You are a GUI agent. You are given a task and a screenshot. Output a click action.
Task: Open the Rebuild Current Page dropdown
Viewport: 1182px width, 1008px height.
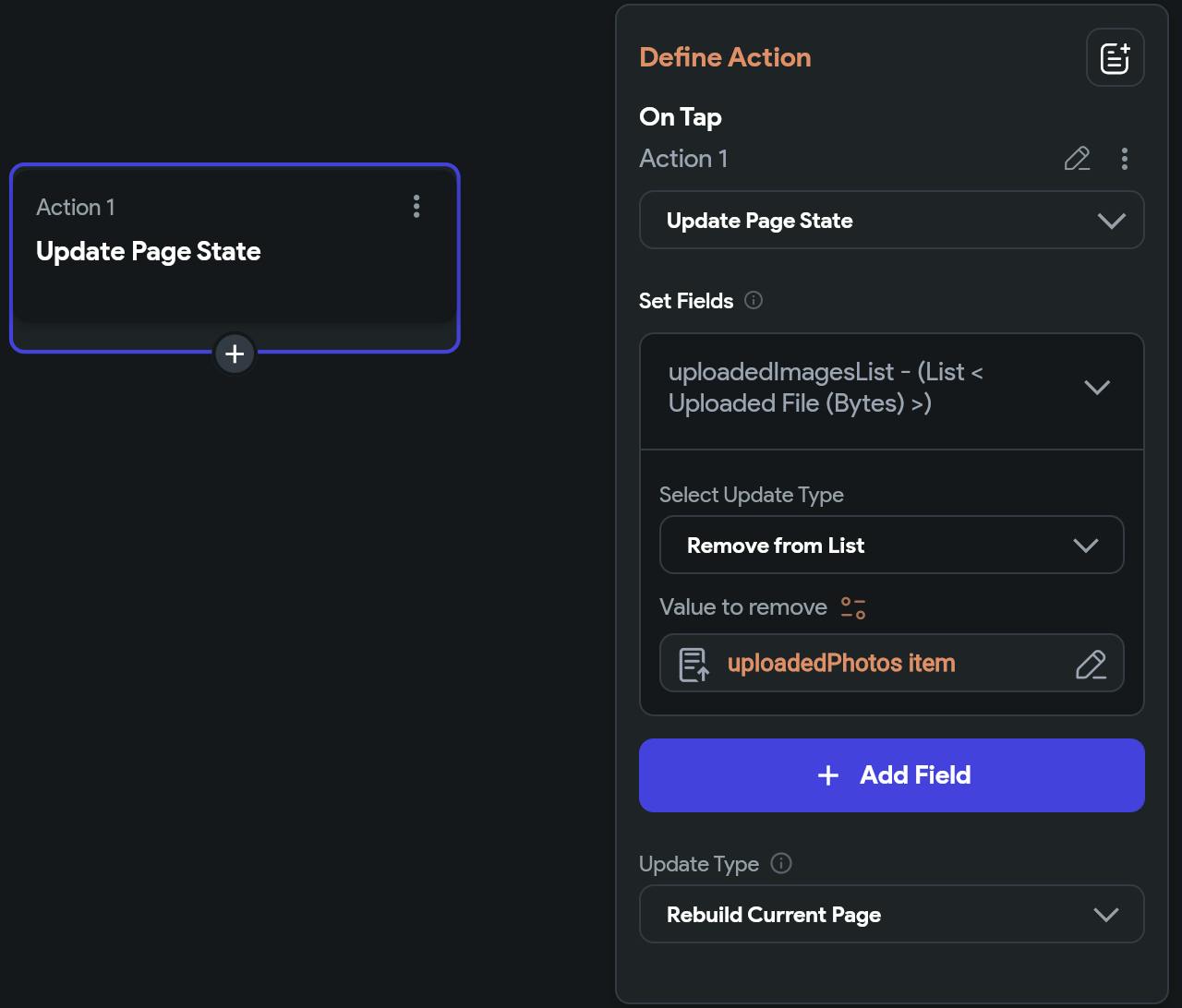coord(891,915)
